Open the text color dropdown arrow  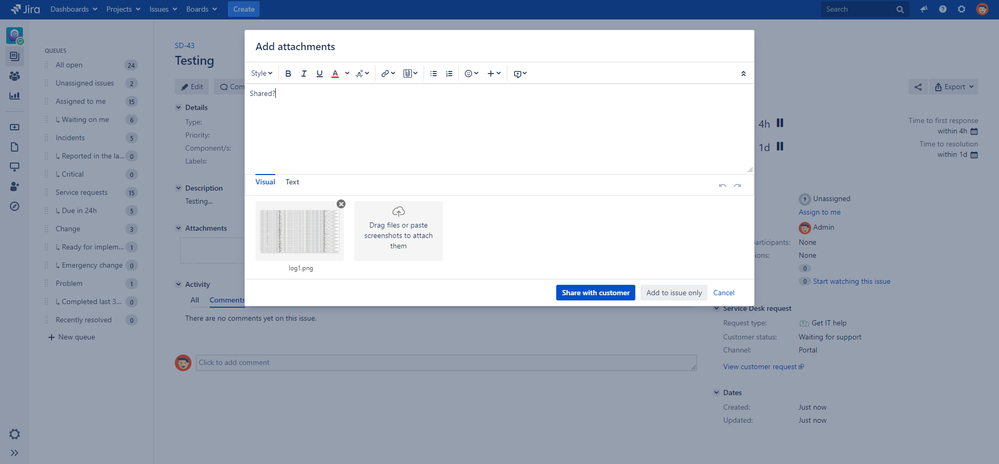pyautogui.click(x=347, y=73)
